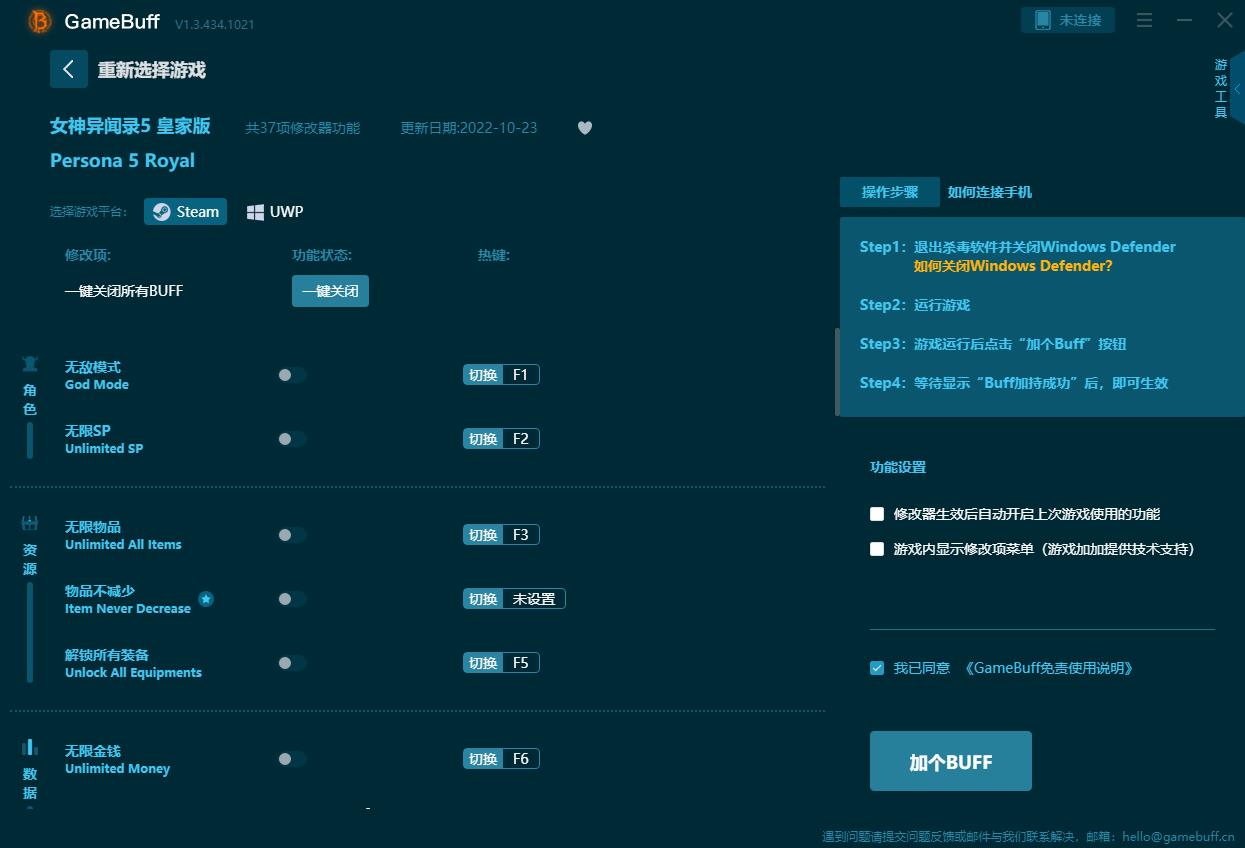Select UWP platform
The image size is (1245, 848).
click(x=275, y=212)
